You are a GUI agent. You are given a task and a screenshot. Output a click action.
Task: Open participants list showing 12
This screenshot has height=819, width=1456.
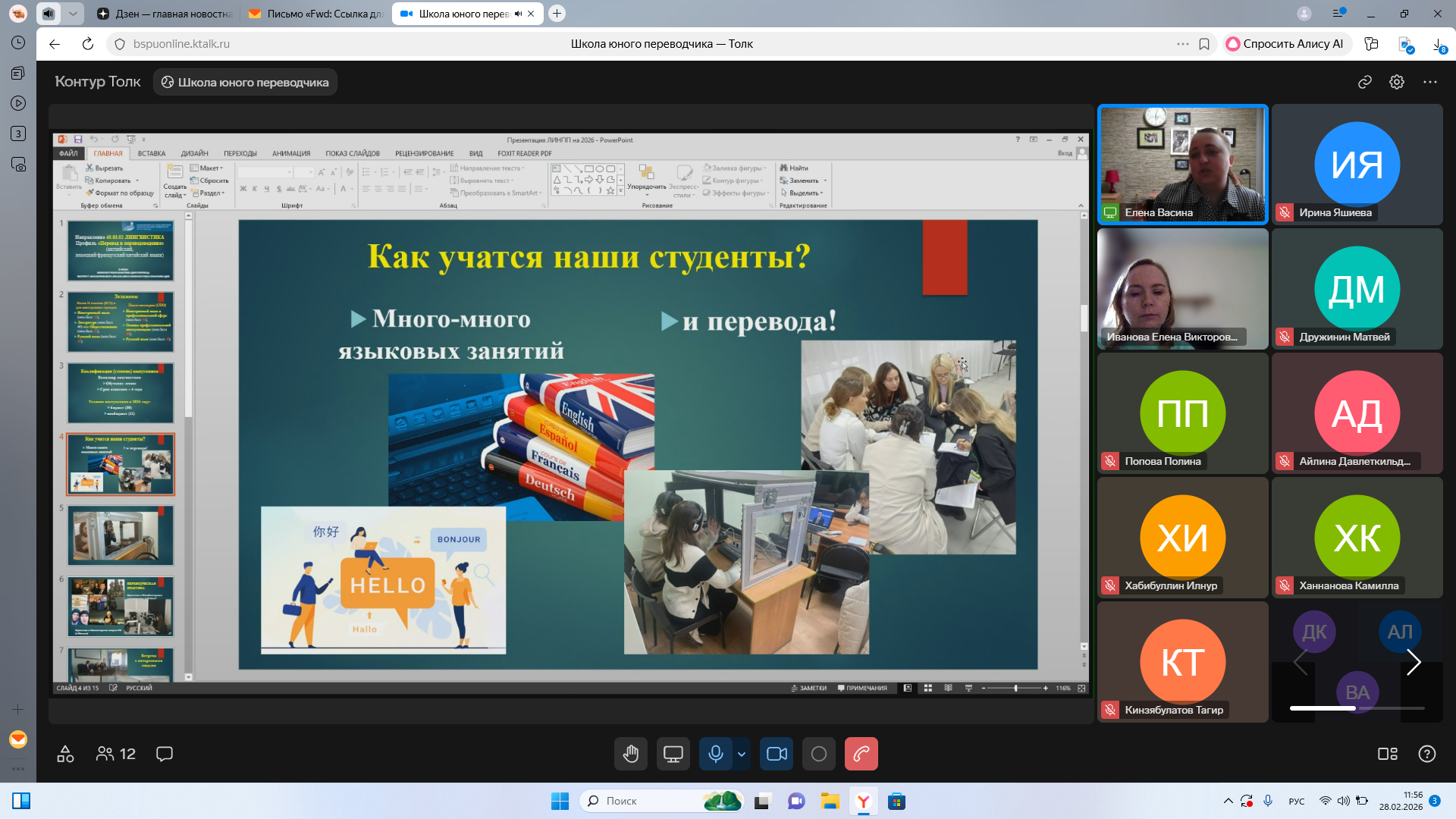click(x=116, y=754)
